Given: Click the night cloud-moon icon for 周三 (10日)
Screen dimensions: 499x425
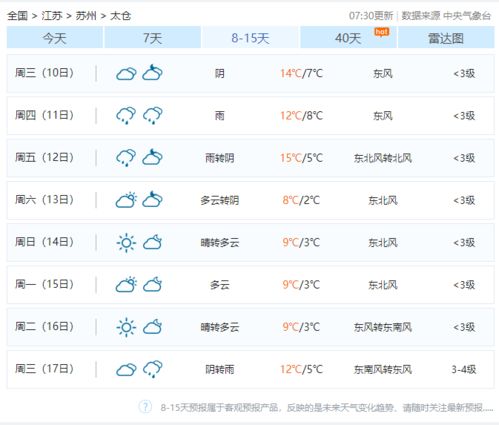Looking at the screenshot, I should point(152,73).
